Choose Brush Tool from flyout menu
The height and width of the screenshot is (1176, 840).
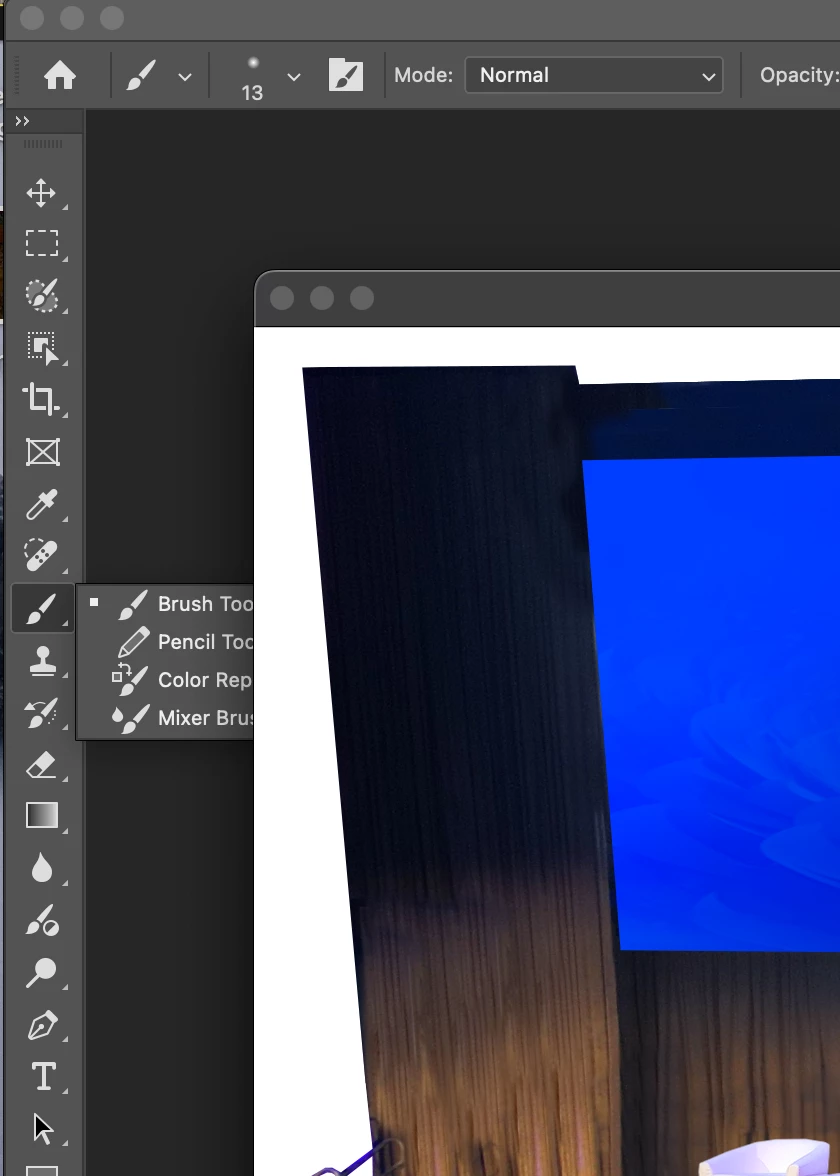point(165,604)
